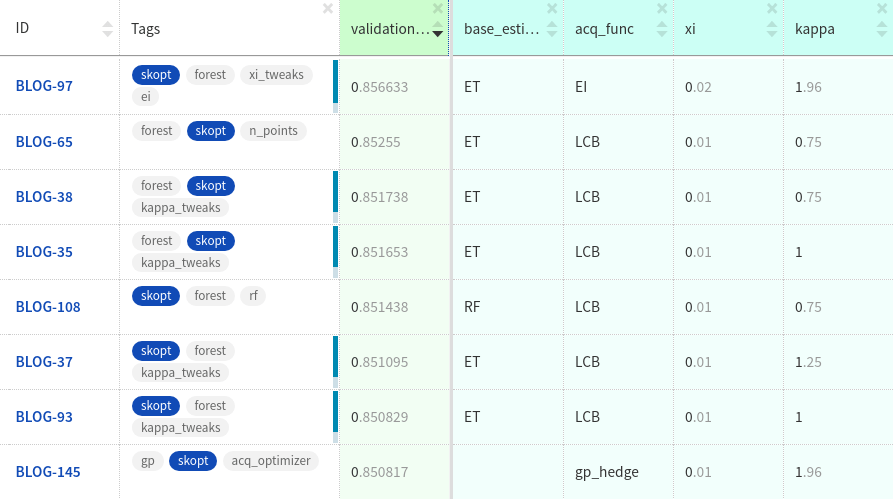This screenshot has width=893, height=499.
Task: Open the BLOG-108 experiment link
Action: pyautogui.click(x=48, y=307)
